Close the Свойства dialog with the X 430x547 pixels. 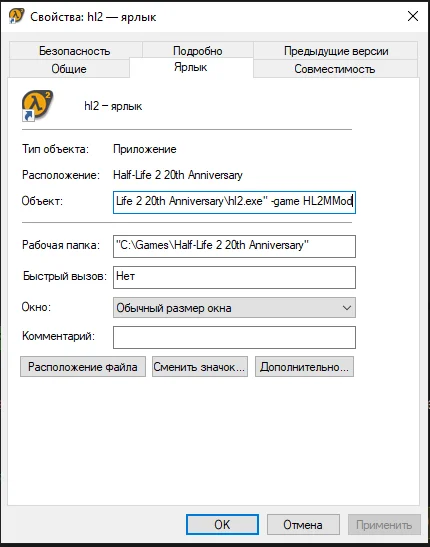413,16
